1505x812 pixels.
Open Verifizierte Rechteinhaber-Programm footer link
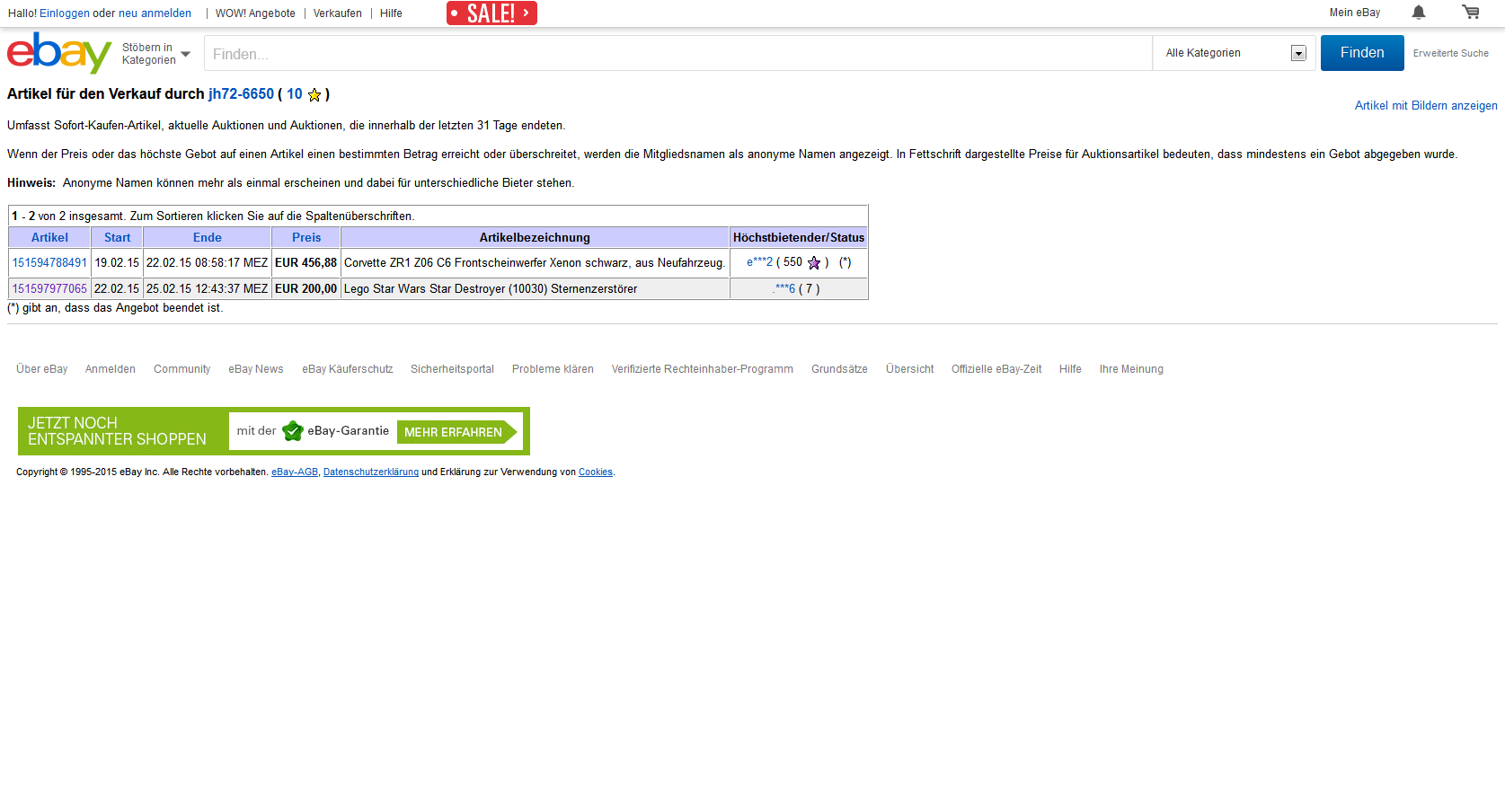[x=703, y=369]
